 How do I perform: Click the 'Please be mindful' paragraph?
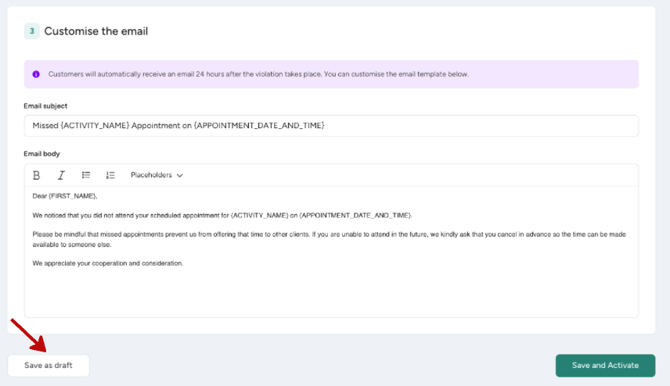[x=329, y=239]
